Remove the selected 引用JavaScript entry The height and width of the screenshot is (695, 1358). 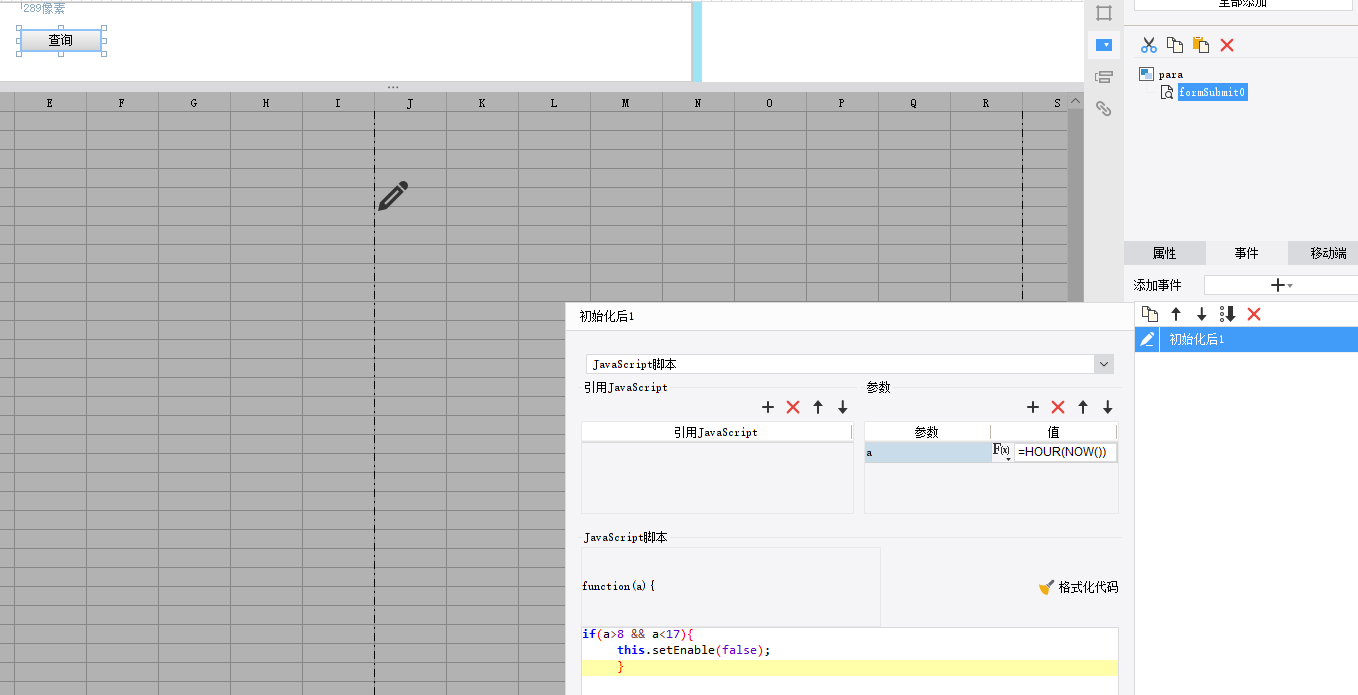(x=793, y=407)
